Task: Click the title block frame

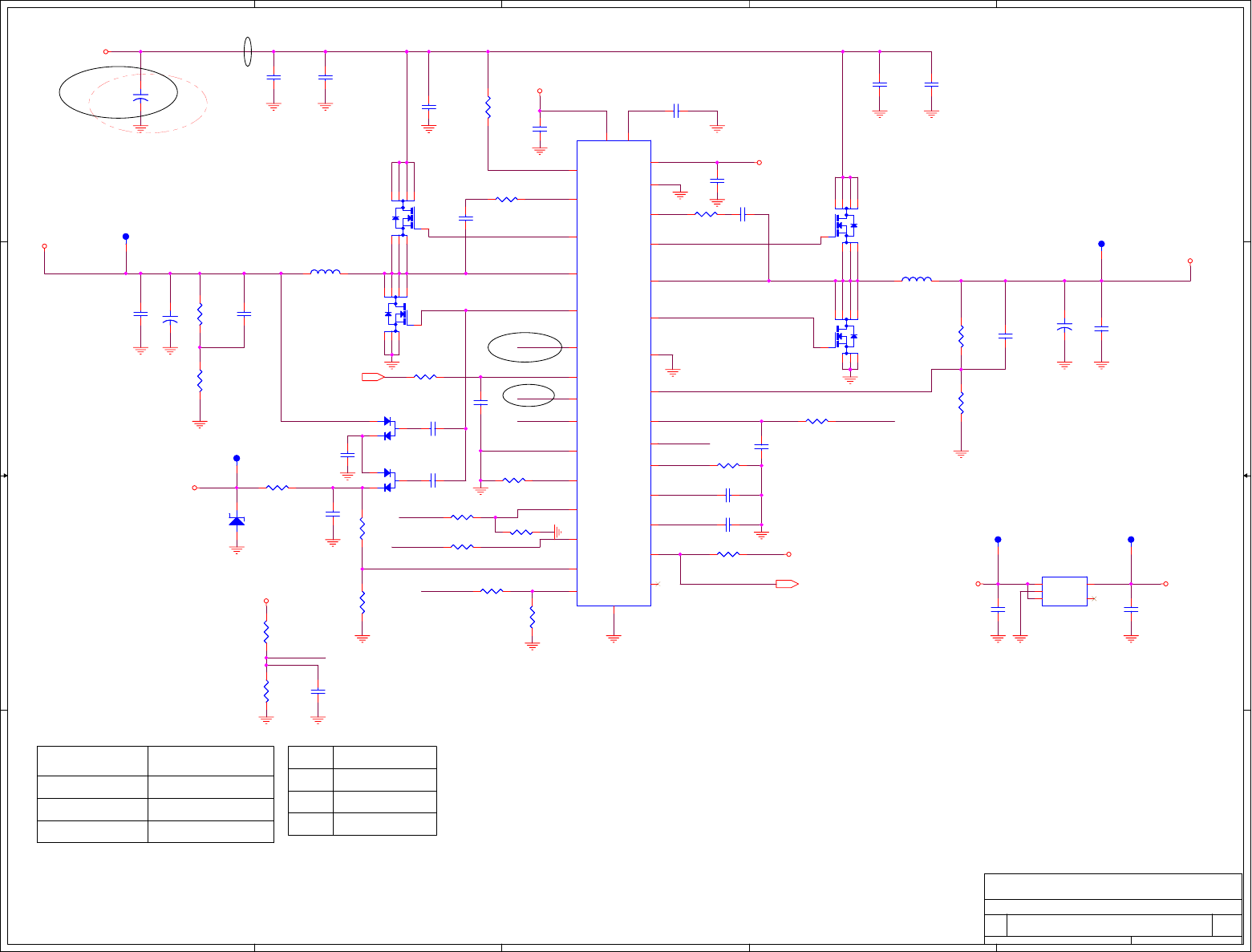Action: [1113, 909]
